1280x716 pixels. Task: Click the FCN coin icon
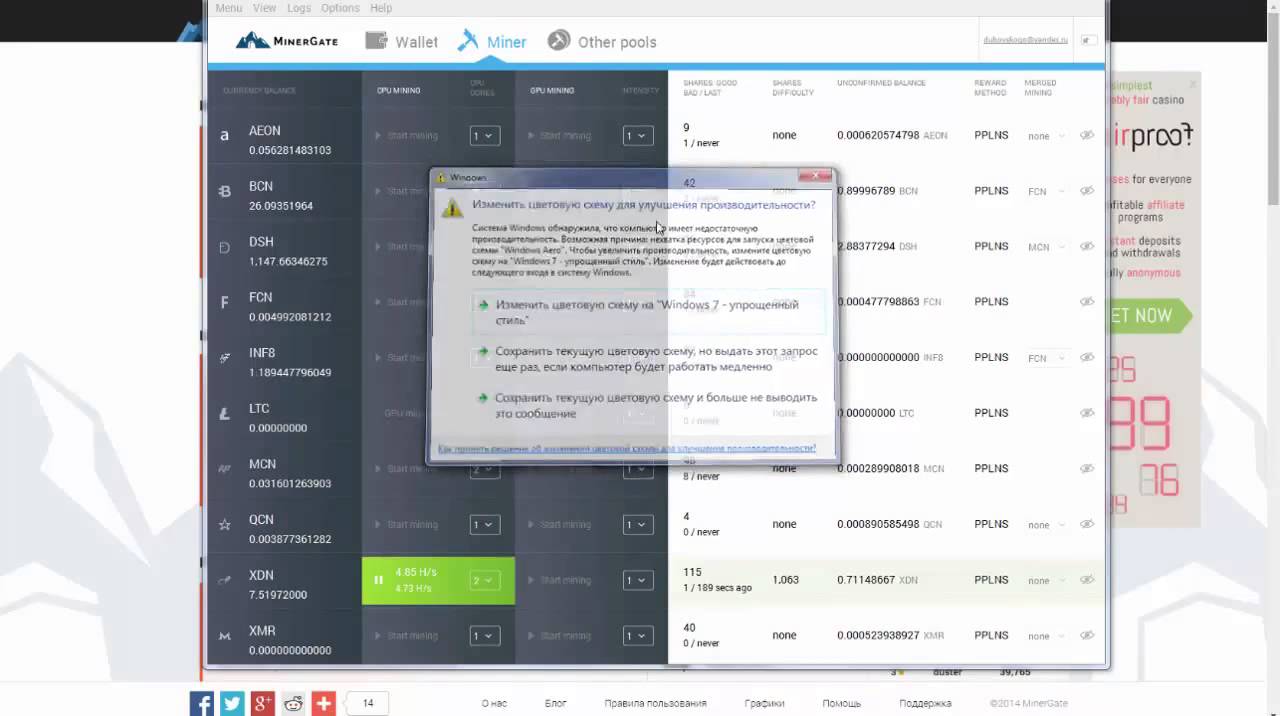click(225, 302)
